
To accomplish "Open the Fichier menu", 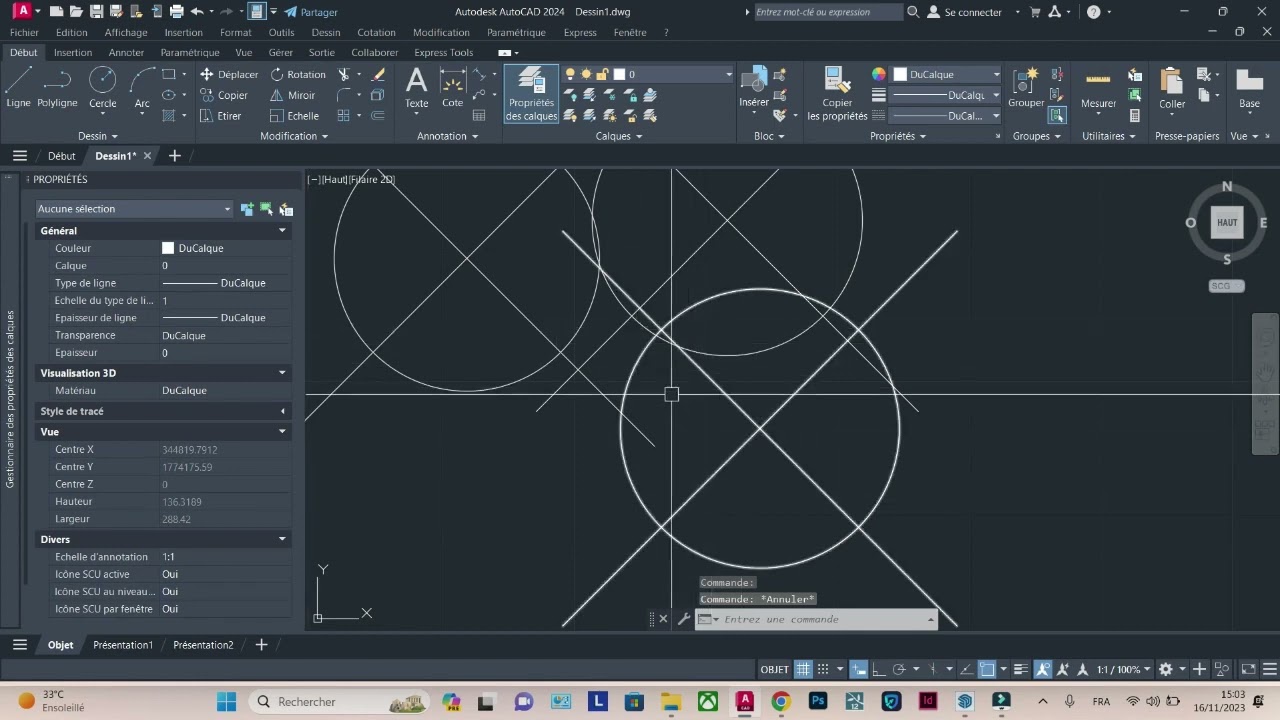I will tap(24, 32).
